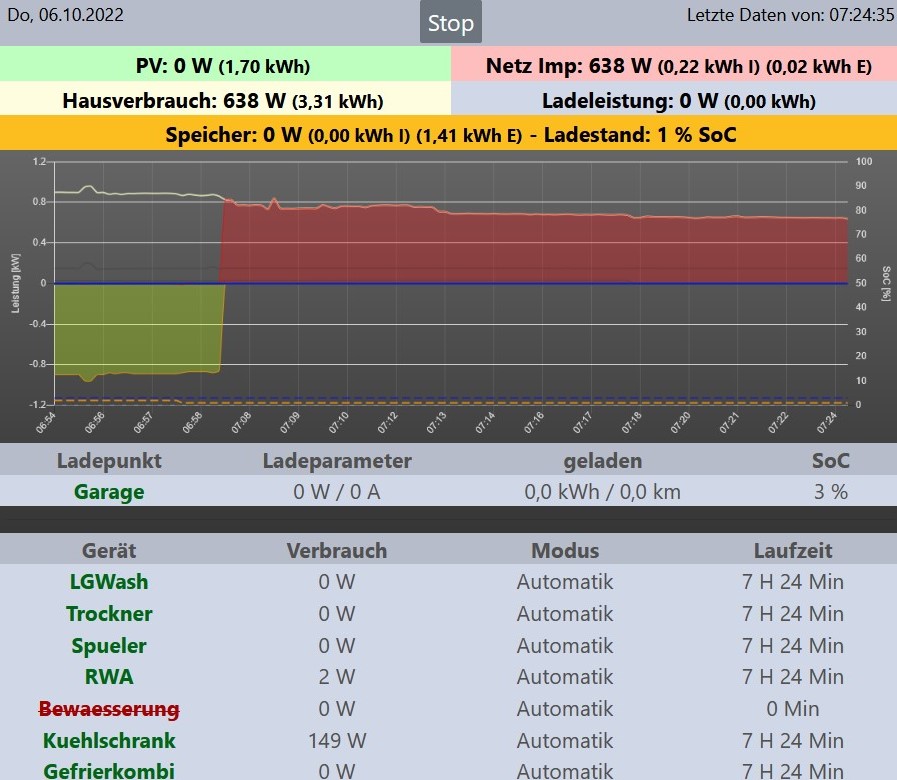
Task: Toggle the Trockner device
Action: point(109,613)
